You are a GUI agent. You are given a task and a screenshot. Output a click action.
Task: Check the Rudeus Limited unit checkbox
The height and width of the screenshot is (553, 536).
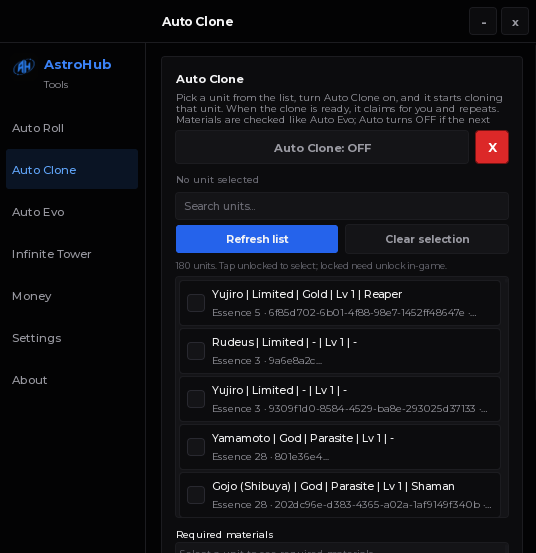tap(196, 351)
